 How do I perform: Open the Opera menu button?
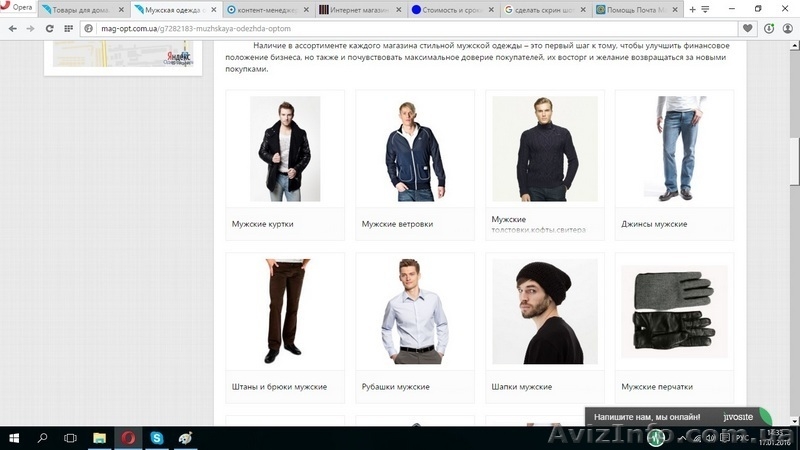pos(18,9)
